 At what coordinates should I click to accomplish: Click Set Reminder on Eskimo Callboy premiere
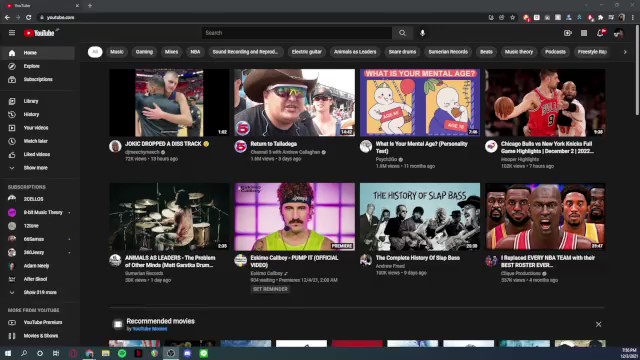[270, 289]
